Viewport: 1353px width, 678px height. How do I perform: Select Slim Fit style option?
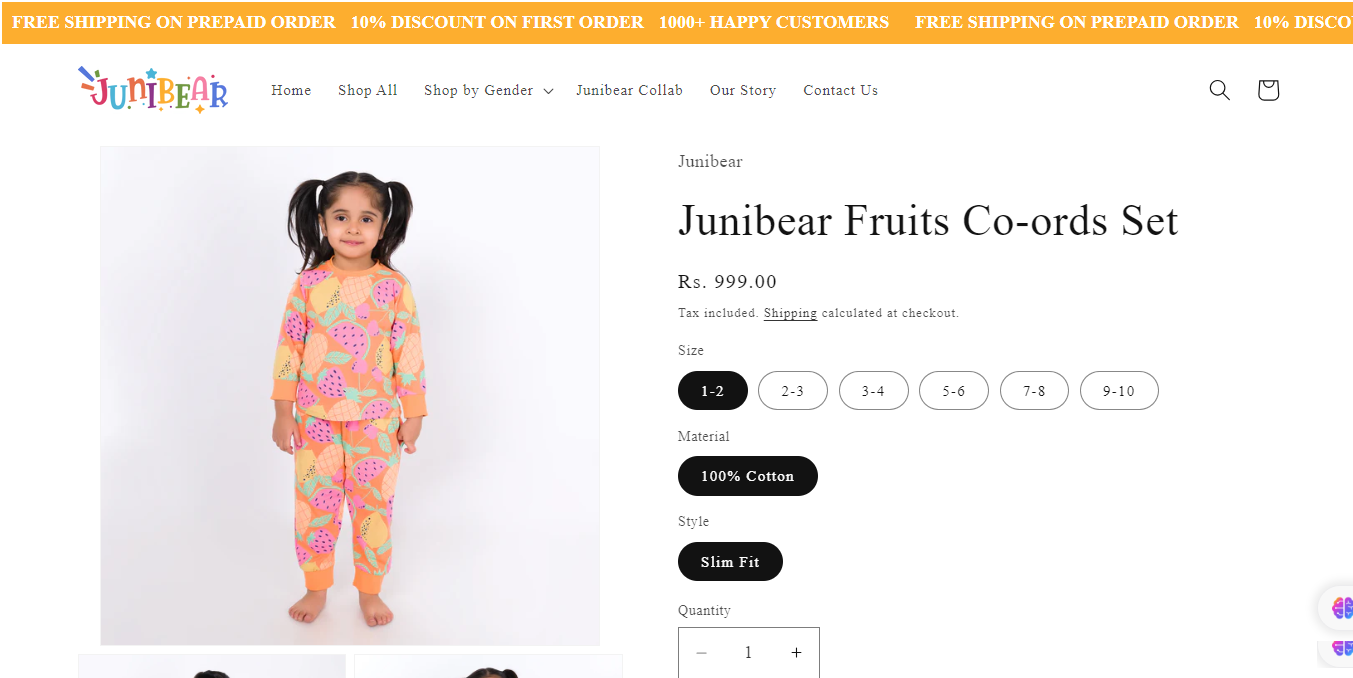tap(730, 562)
